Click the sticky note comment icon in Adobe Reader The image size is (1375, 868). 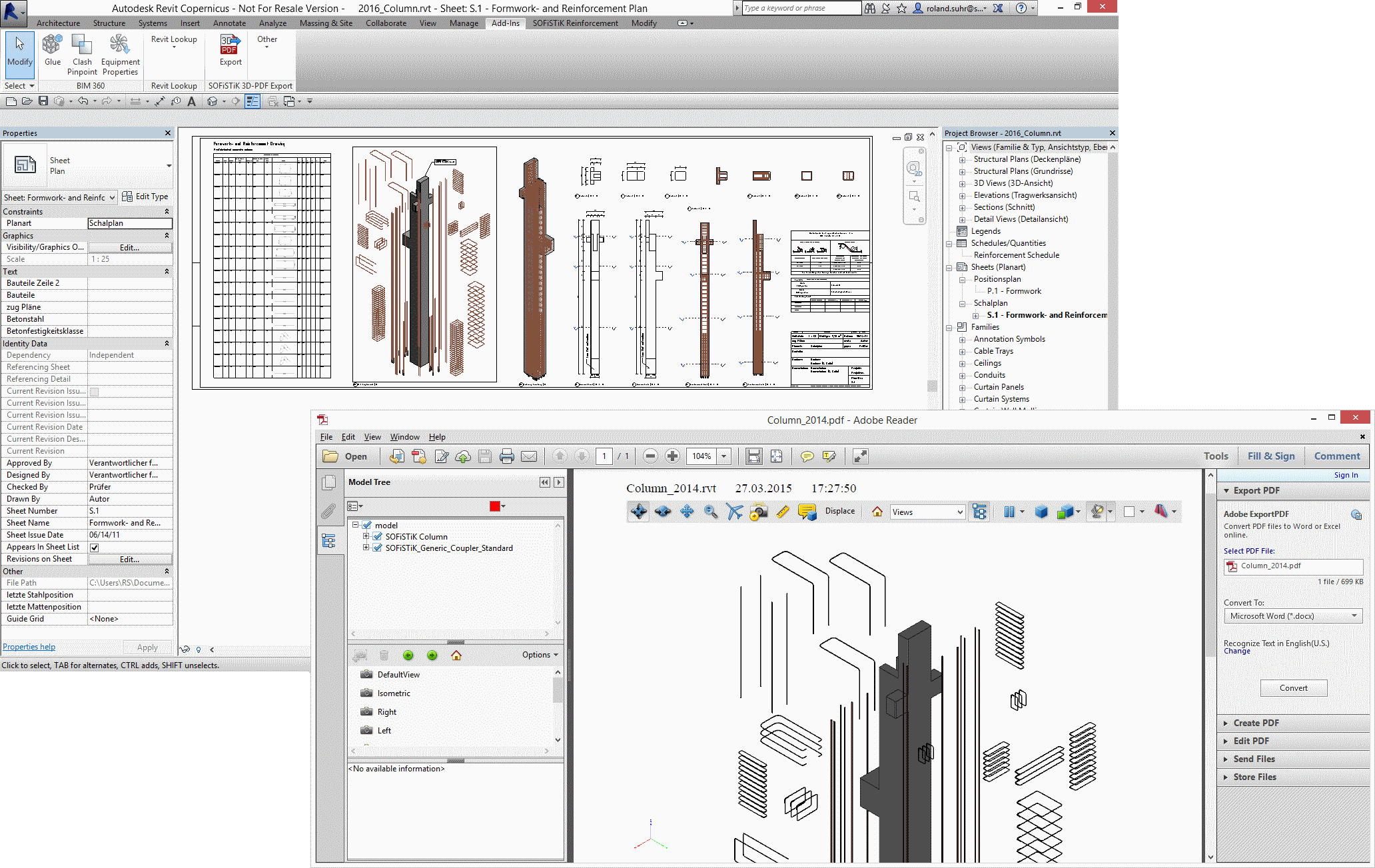coord(807,456)
